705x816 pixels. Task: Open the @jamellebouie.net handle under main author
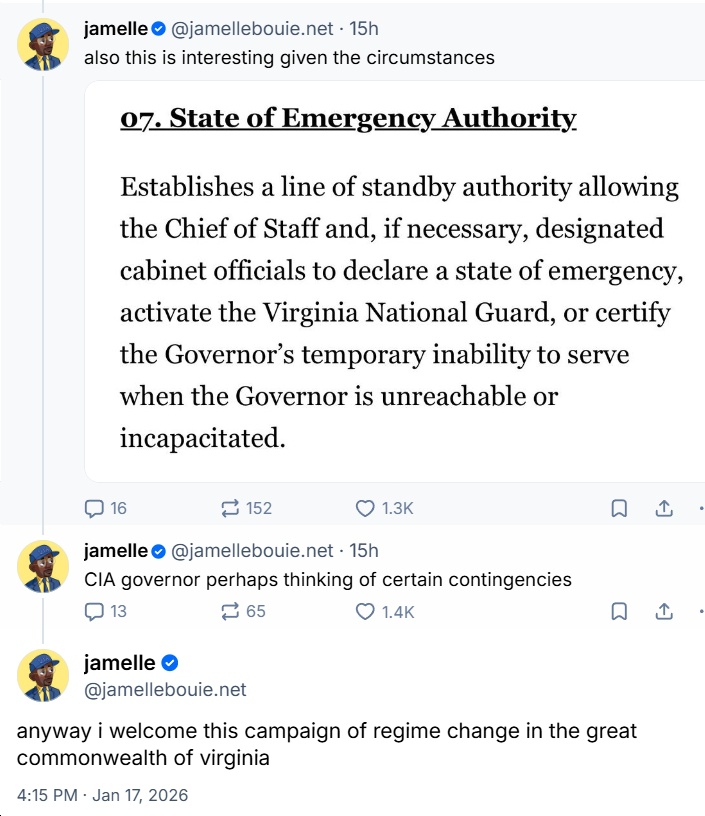(x=165, y=689)
